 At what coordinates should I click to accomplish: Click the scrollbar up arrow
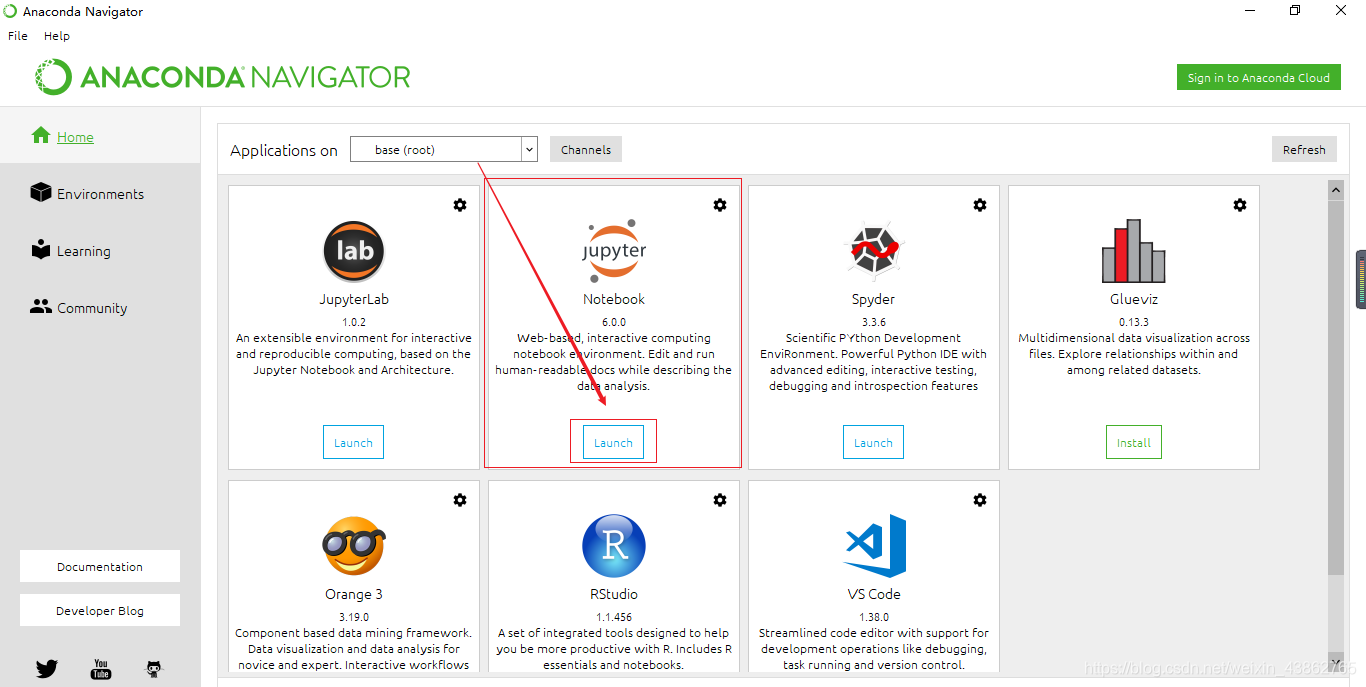[1335, 188]
